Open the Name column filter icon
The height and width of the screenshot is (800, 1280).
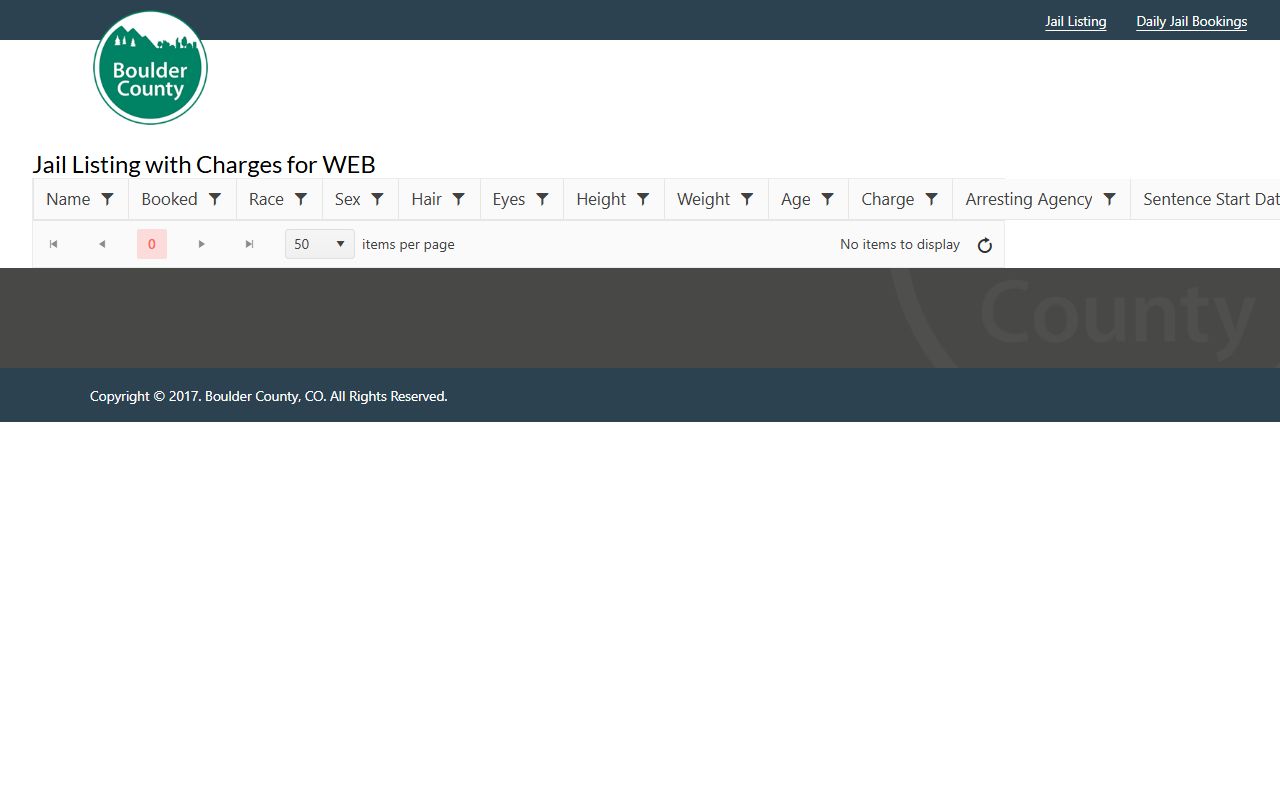point(108,199)
